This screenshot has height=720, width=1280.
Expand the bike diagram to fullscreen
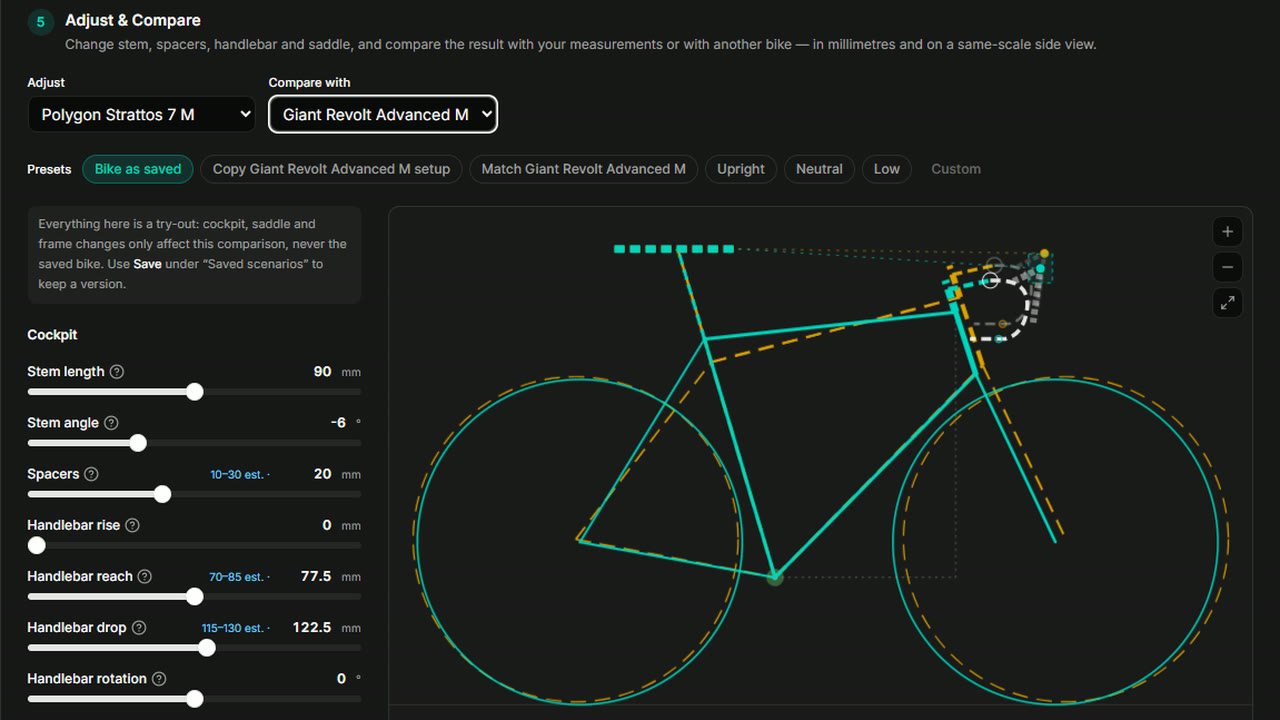click(1227, 303)
